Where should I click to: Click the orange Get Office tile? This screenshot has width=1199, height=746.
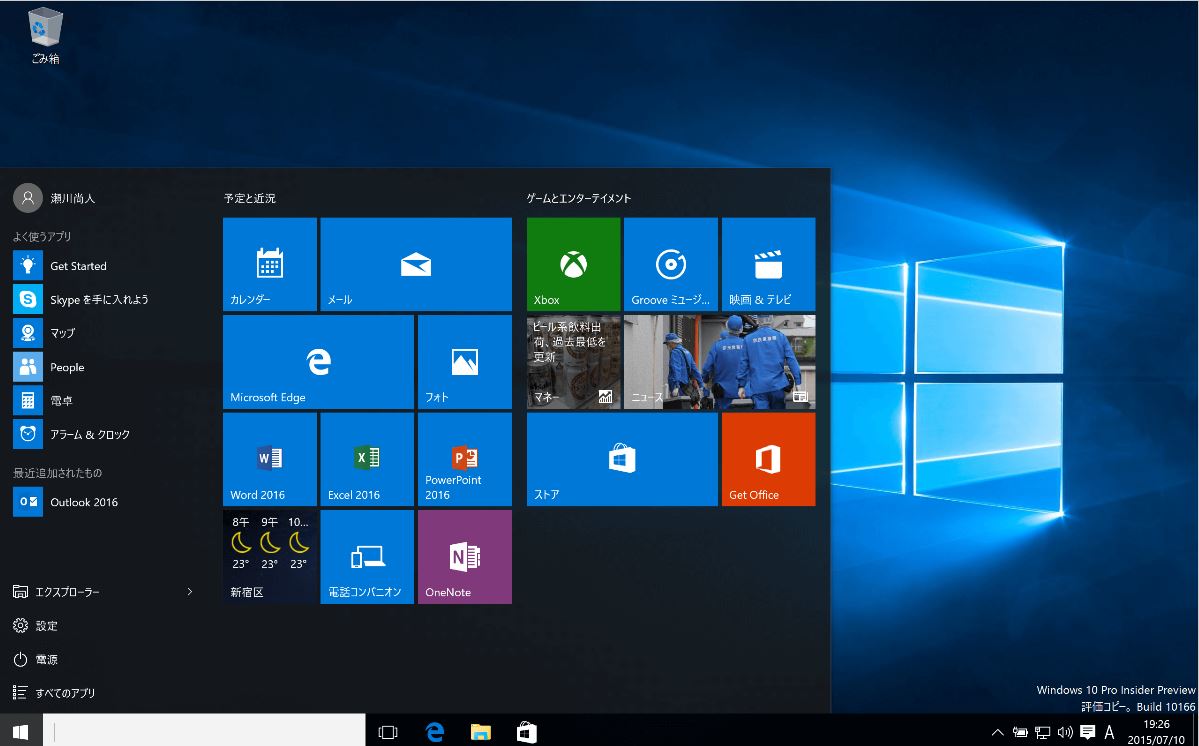coord(768,459)
